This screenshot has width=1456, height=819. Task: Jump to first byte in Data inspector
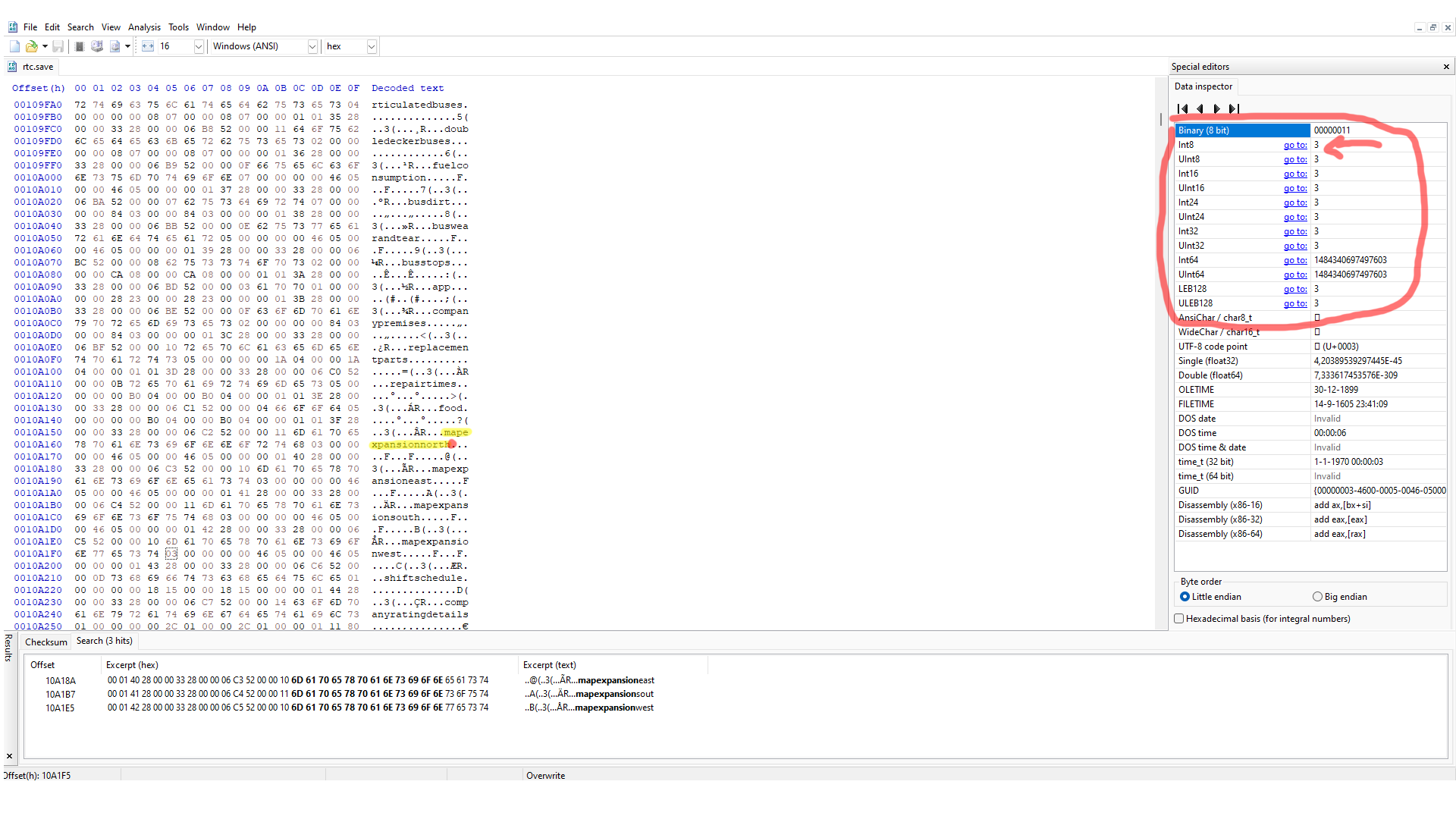(x=1182, y=108)
